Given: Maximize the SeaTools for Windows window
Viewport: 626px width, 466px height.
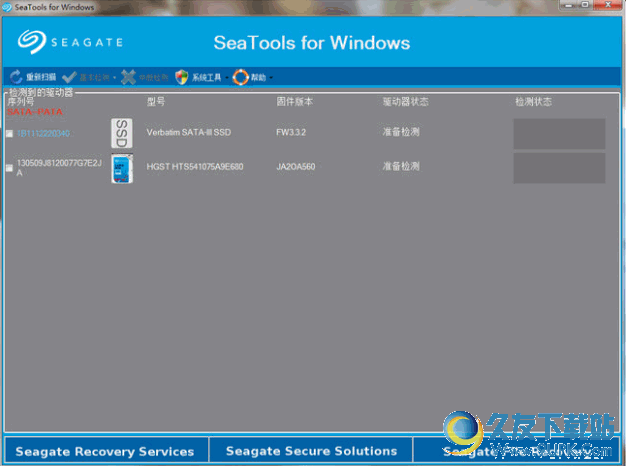Looking at the screenshot, I should [585, 5].
